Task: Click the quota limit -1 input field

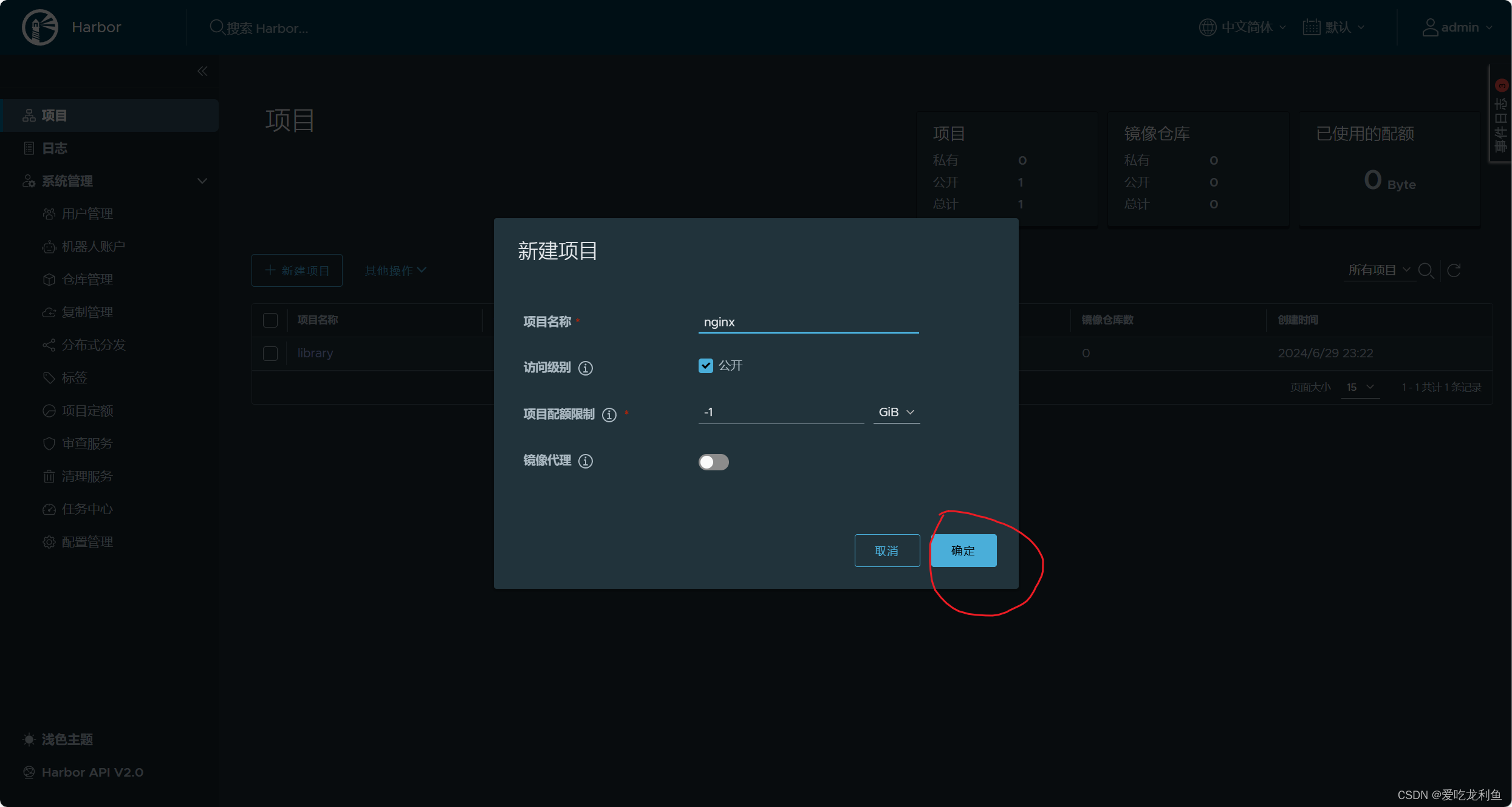Action: pyautogui.click(x=781, y=412)
